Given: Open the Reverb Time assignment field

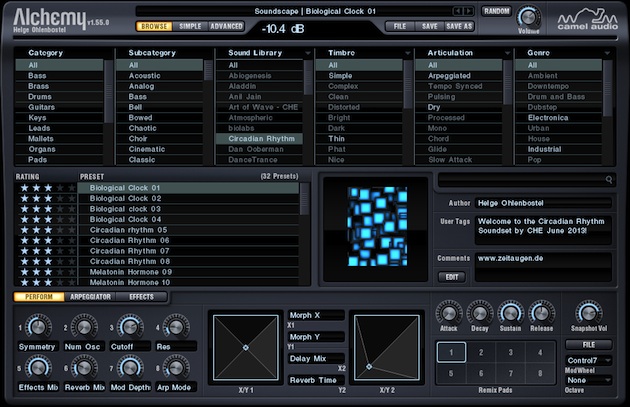Looking at the screenshot, I should click(316, 380).
